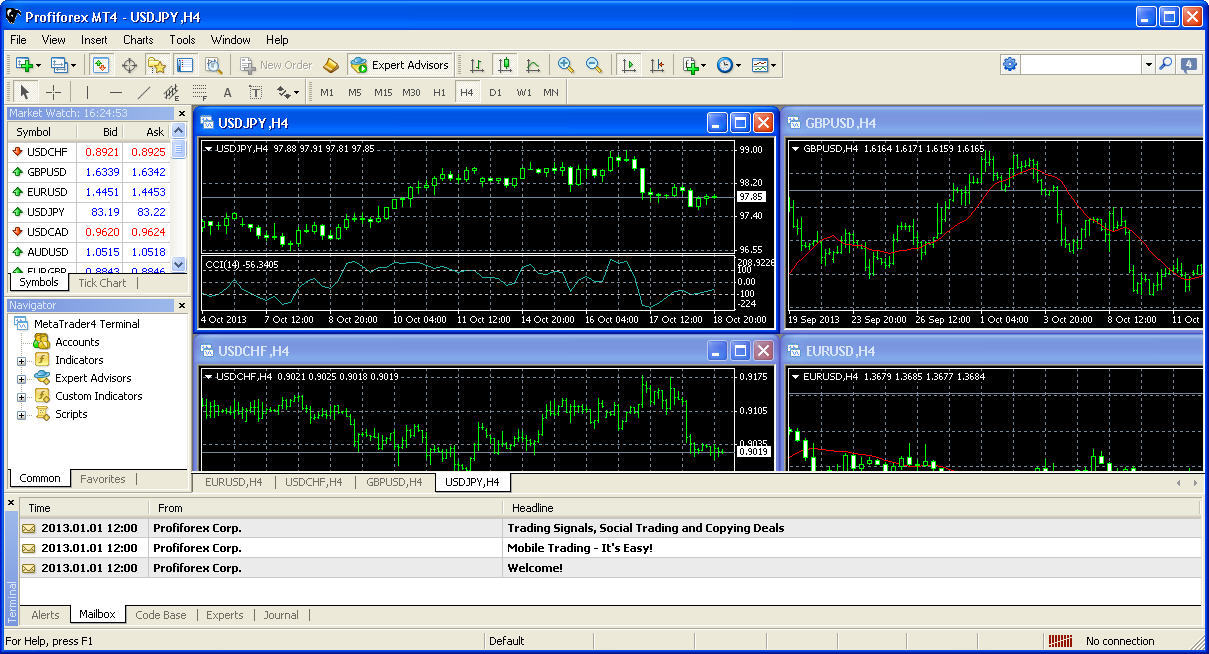
Task: Click the search input field
Action: pos(1081,65)
